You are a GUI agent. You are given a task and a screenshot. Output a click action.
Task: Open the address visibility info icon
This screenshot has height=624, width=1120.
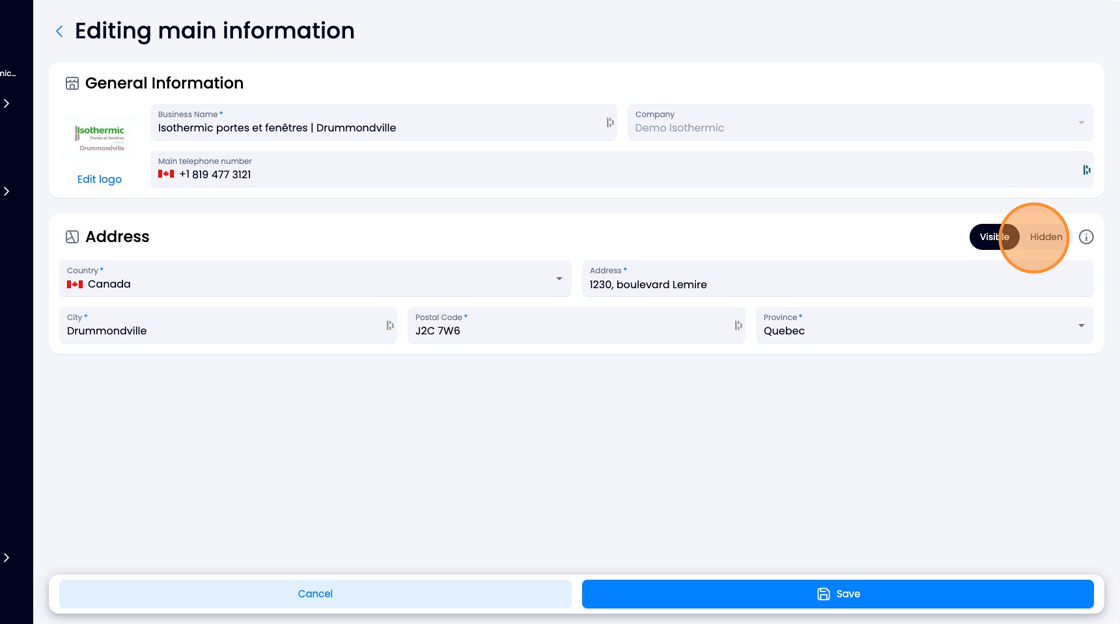click(x=1086, y=237)
